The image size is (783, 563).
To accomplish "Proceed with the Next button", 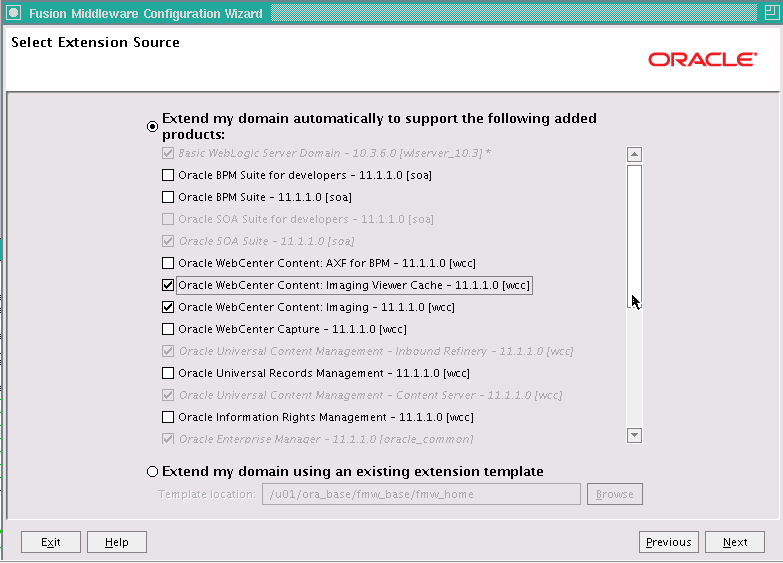I will click(x=735, y=542).
